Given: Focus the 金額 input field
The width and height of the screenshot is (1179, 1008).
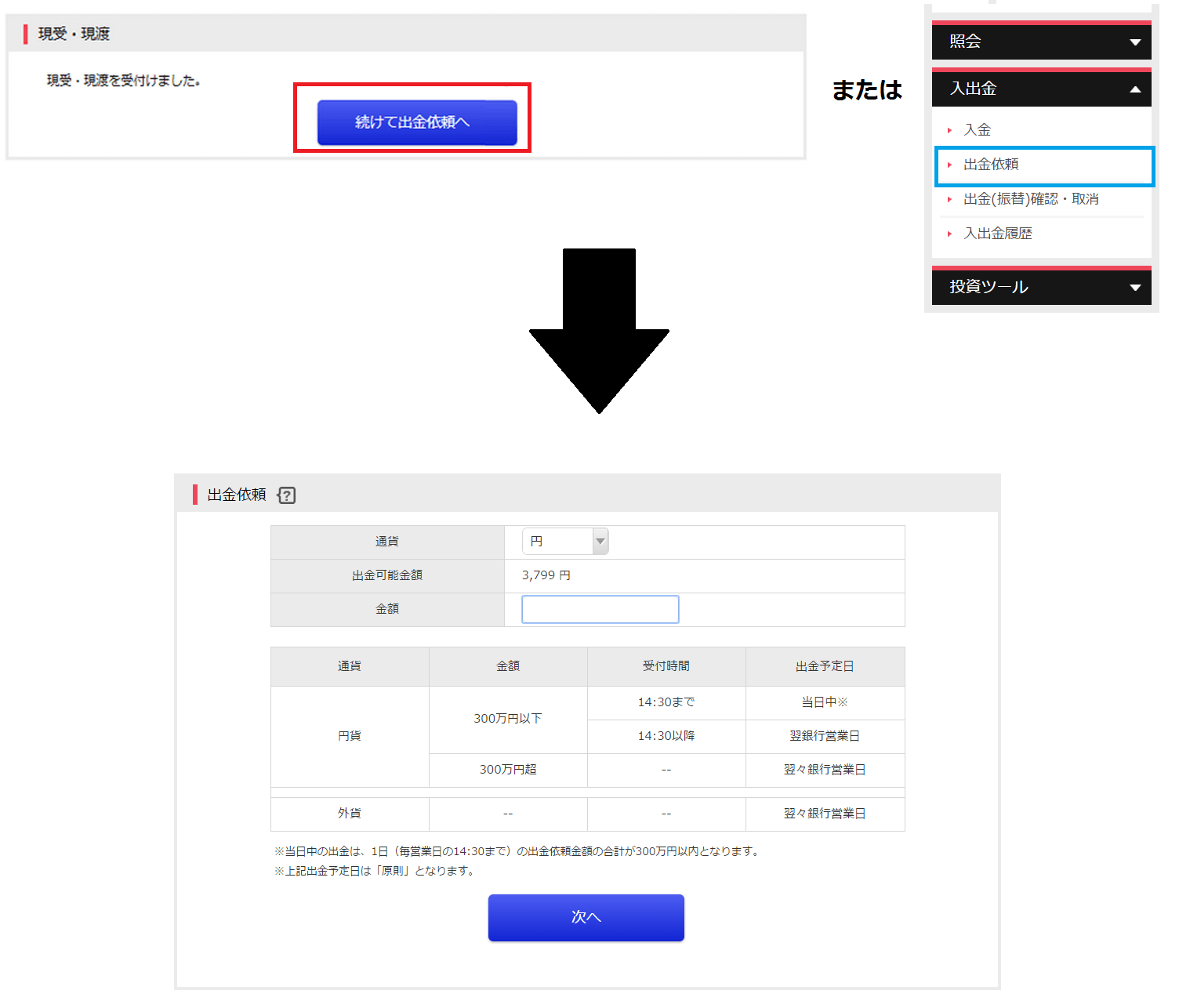Looking at the screenshot, I should click(600, 610).
